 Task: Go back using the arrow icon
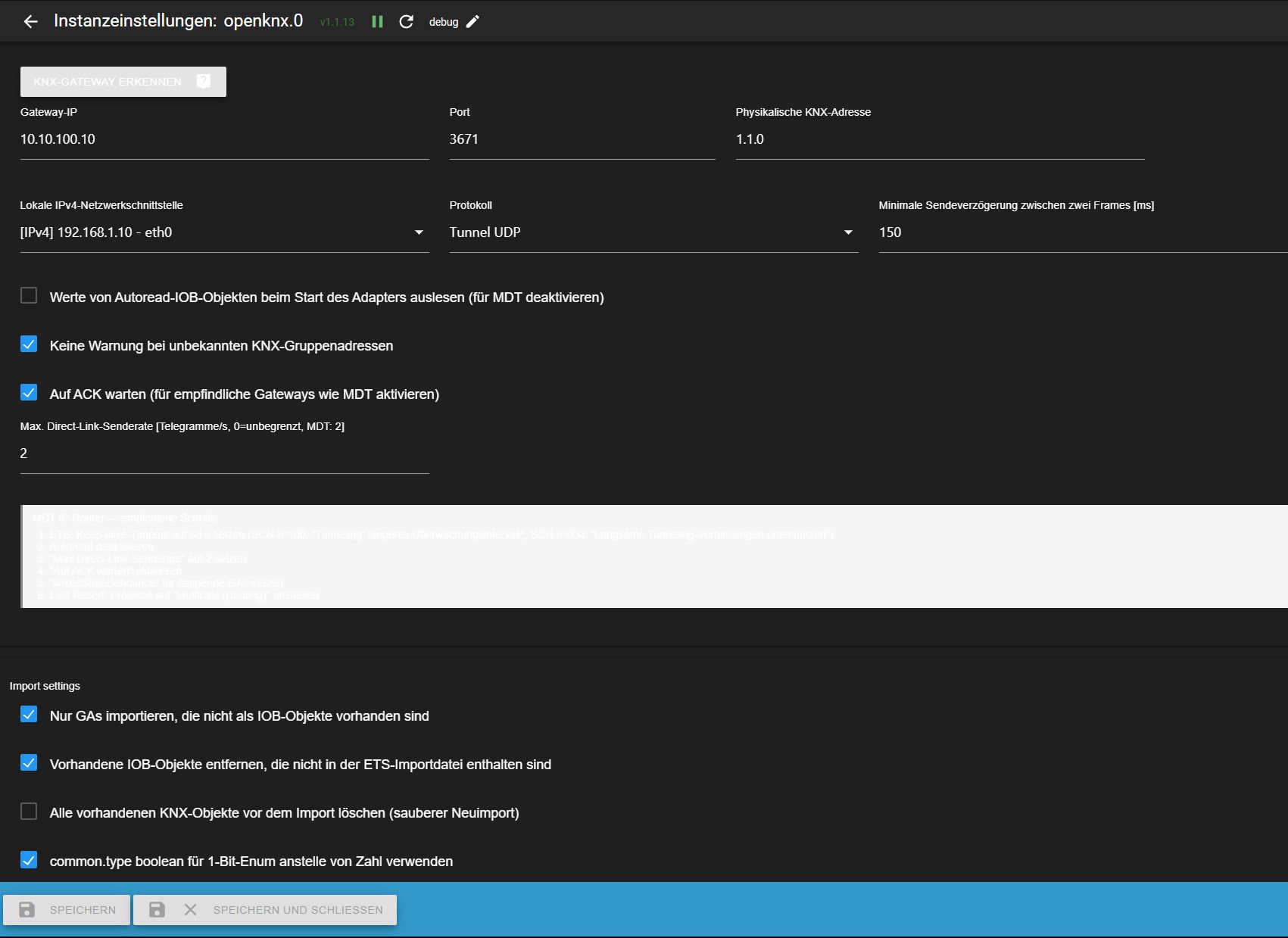(x=30, y=22)
